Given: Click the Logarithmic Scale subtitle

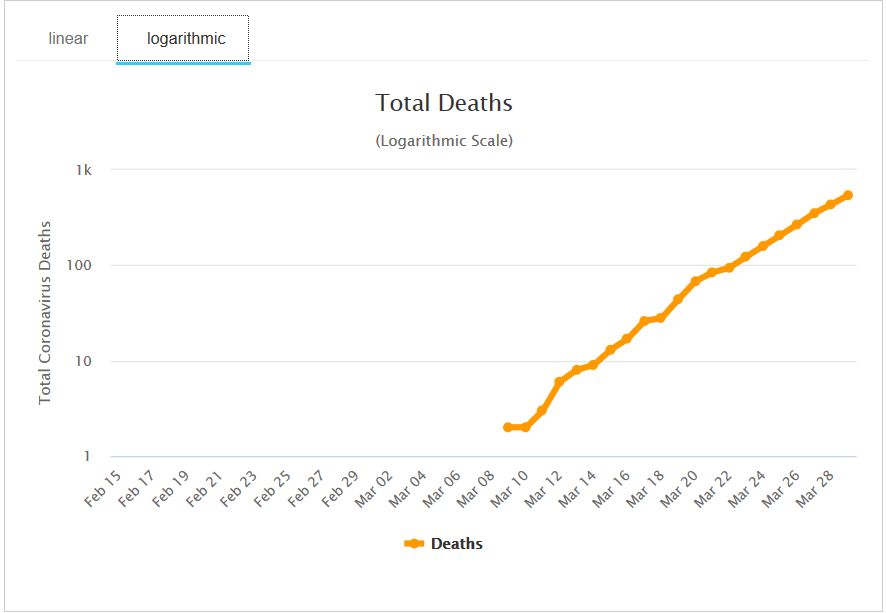Looking at the screenshot, I should pos(444,141).
